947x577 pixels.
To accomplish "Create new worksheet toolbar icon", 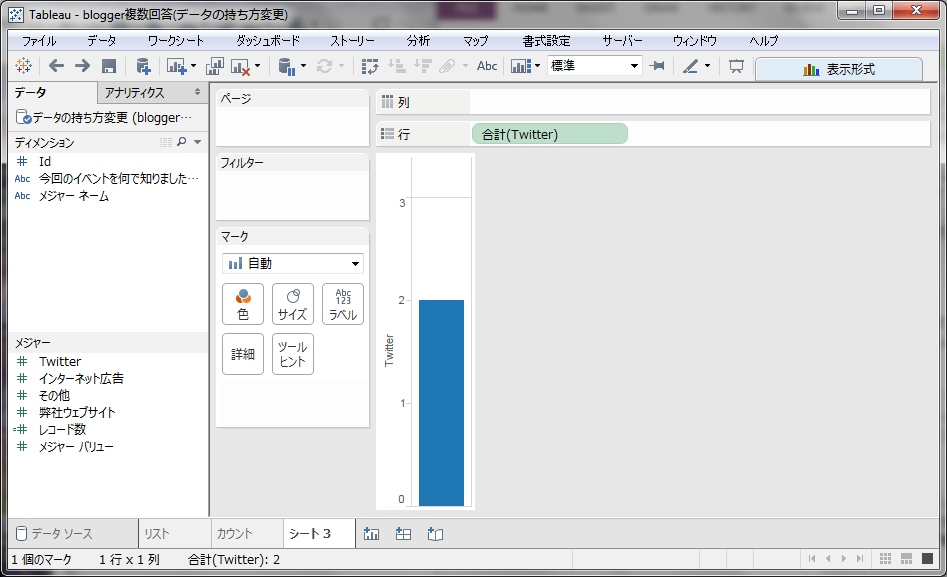I will click(x=176, y=66).
